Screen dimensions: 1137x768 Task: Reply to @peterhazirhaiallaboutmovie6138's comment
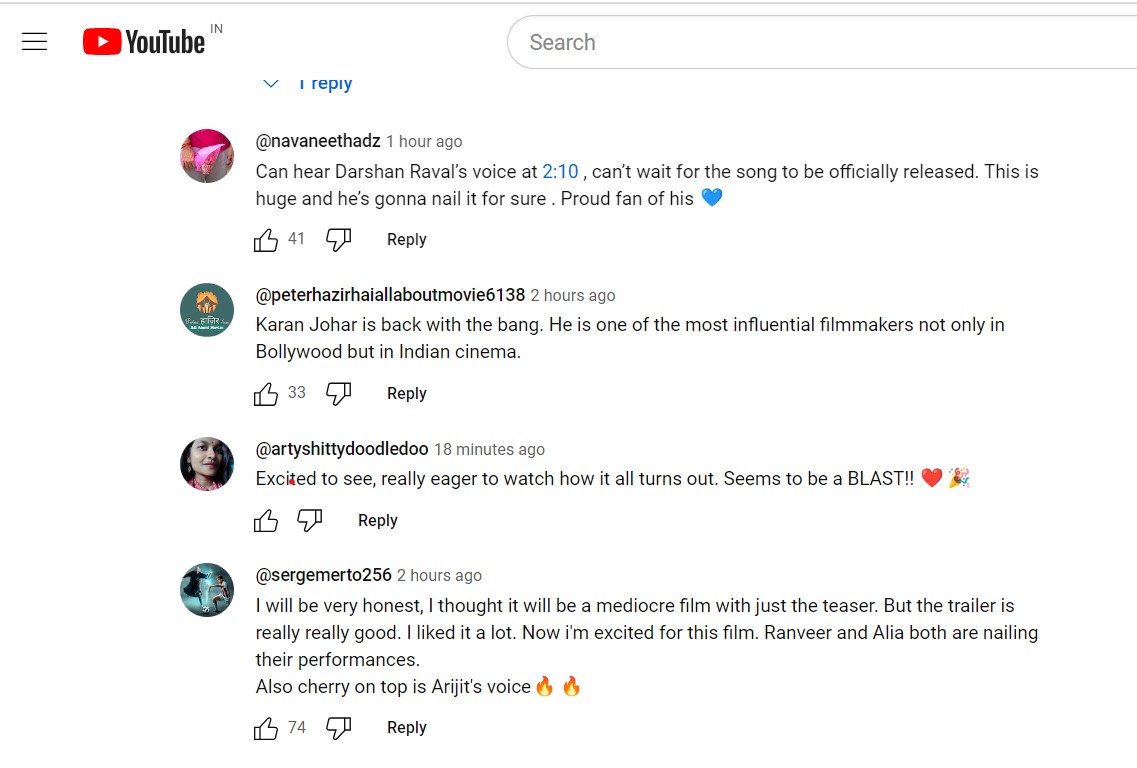[x=406, y=394]
